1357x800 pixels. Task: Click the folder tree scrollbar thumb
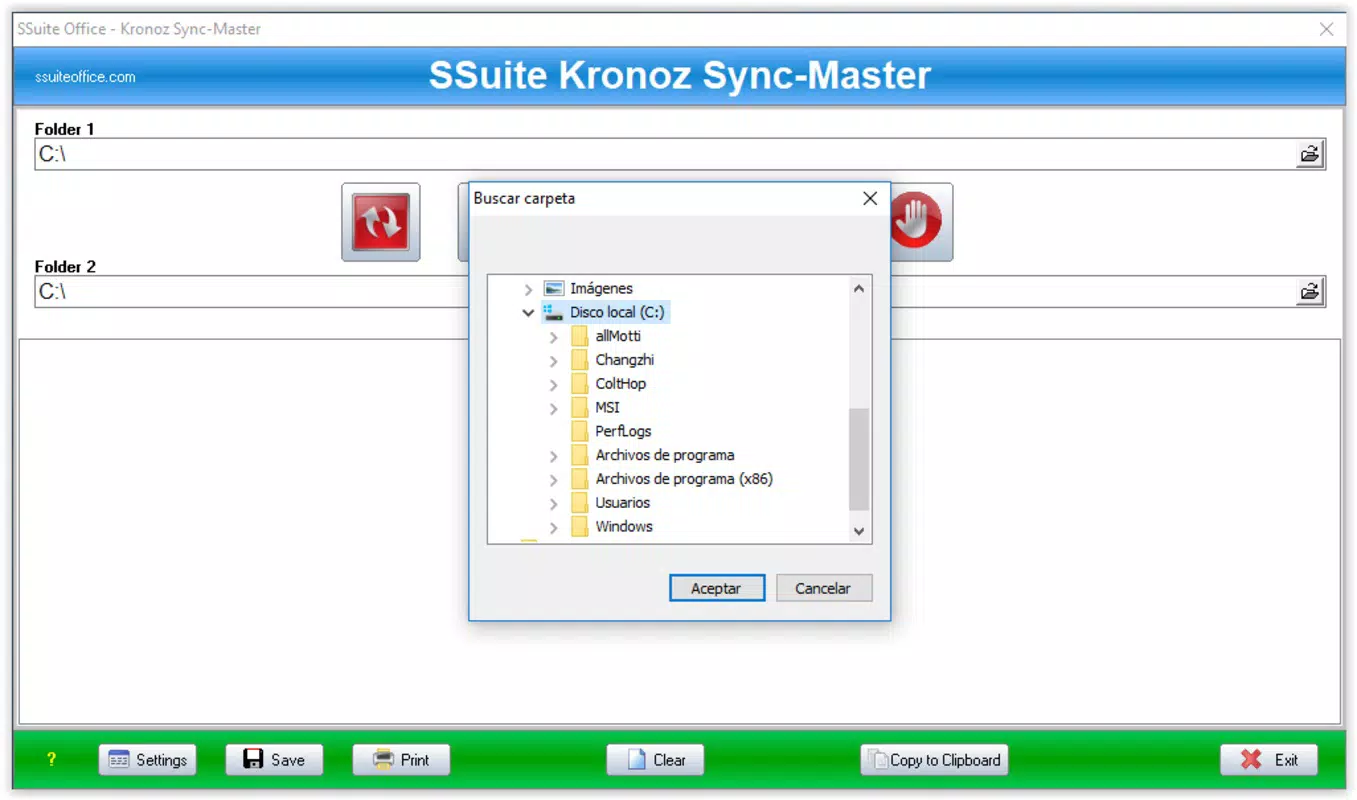[x=859, y=460]
